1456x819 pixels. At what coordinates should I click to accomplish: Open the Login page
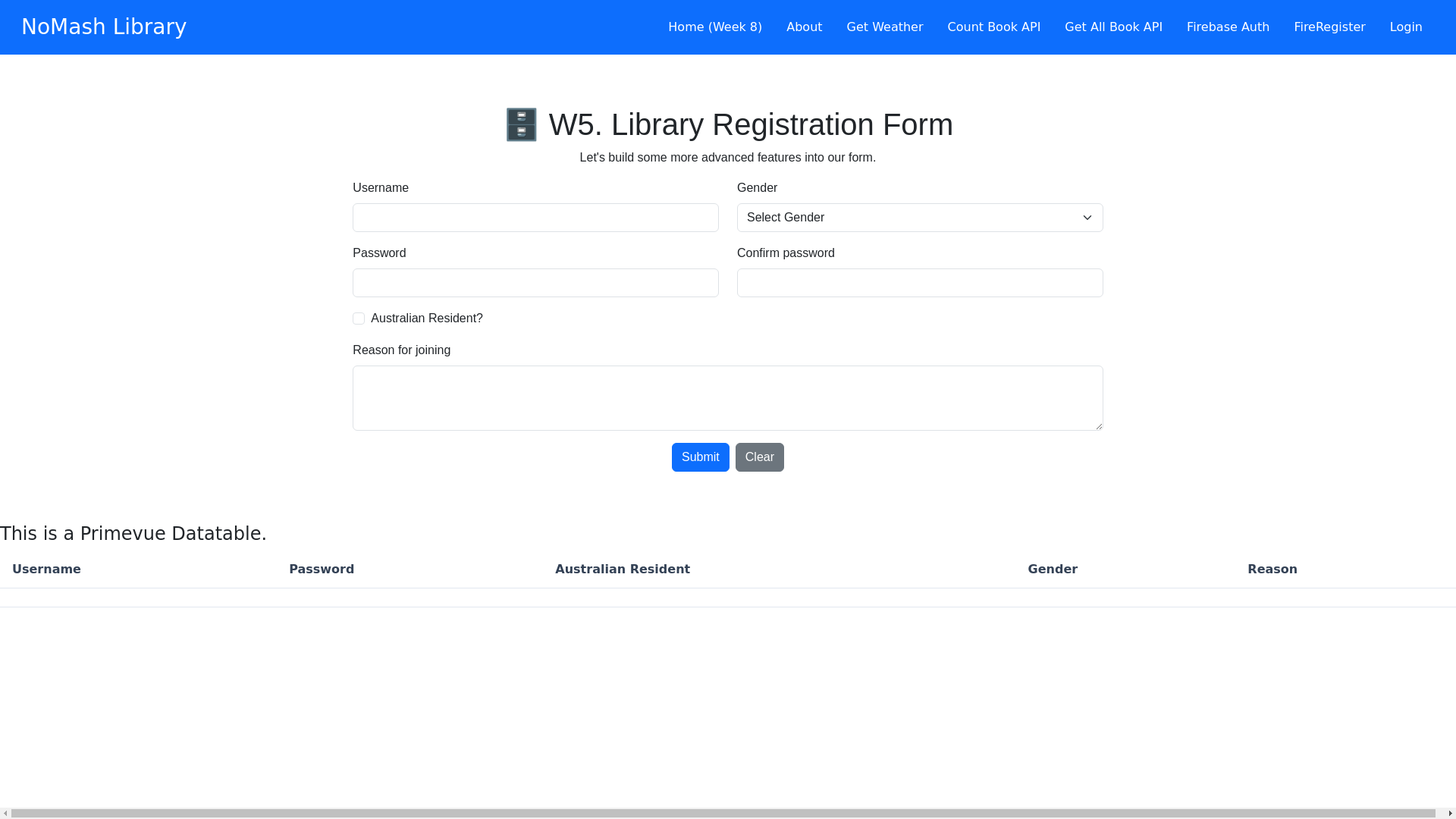point(1405,27)
